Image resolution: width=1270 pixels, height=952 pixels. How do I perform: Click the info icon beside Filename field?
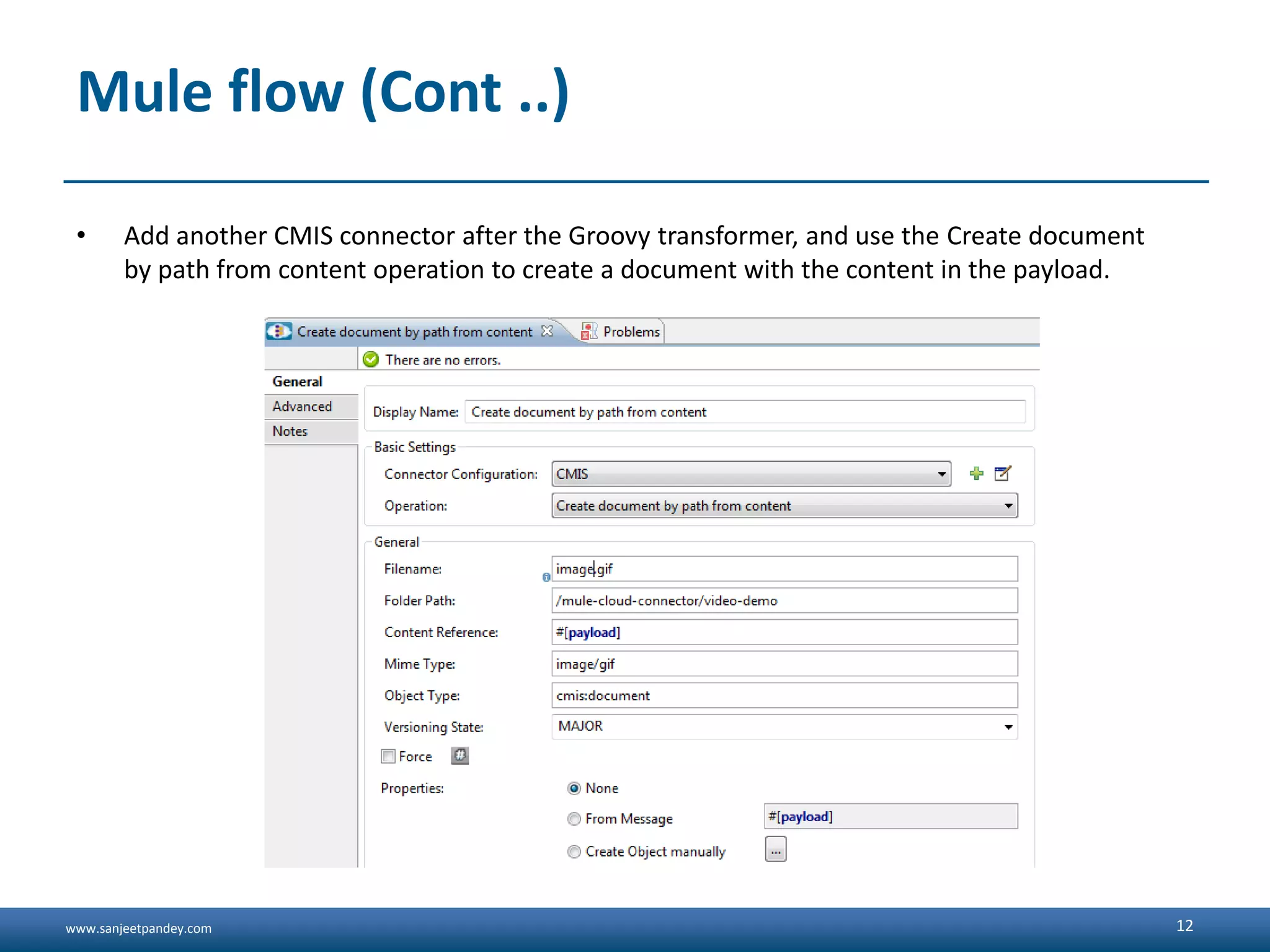tap(546, 577)
